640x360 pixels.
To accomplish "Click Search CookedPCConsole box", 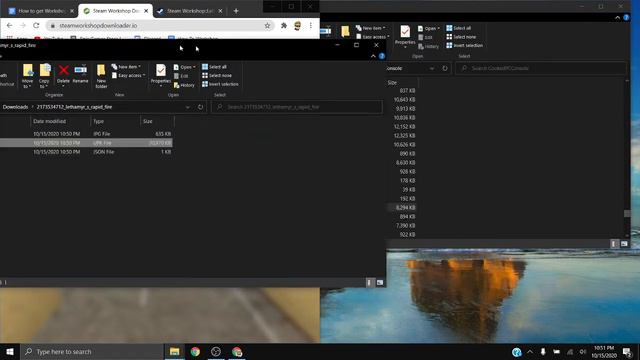I will [541, 68].
